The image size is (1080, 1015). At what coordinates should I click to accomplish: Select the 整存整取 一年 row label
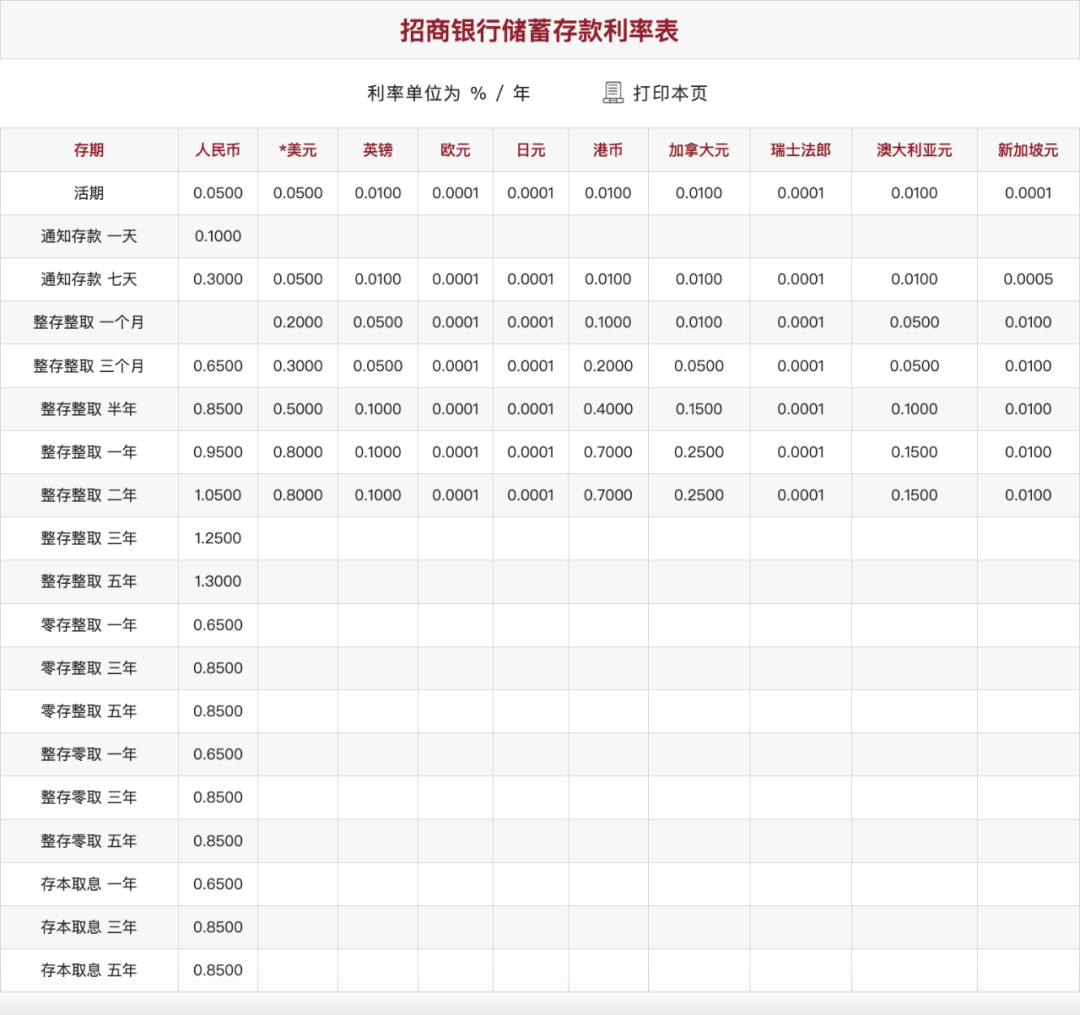click(89, 452)
